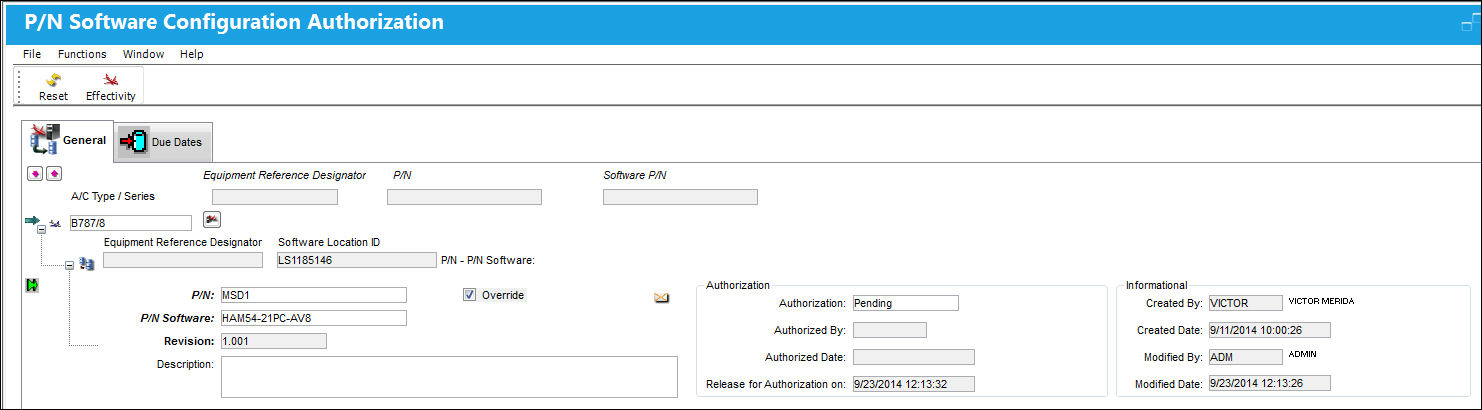Click the green navigation icon left of P/N
1482x410 pixels.
(32, 286)
